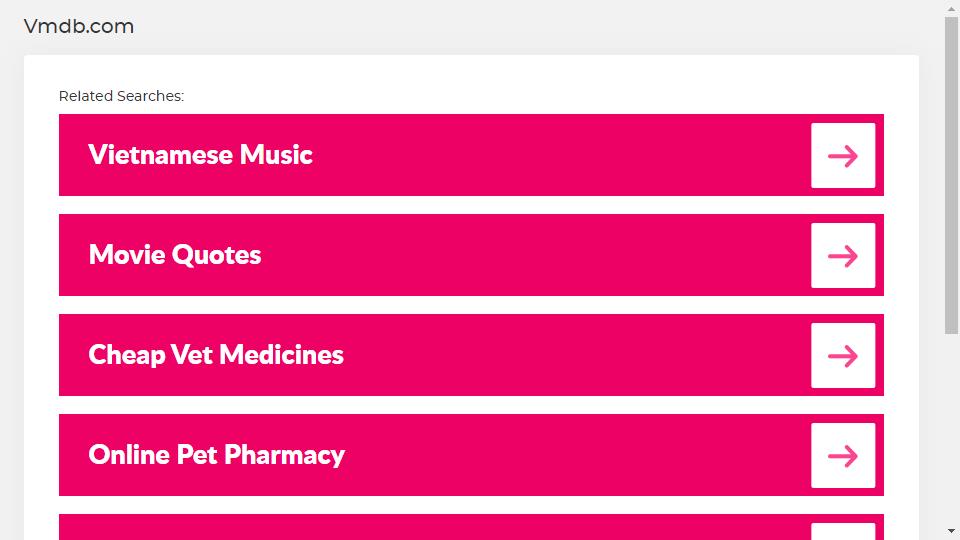Click the Related Searches label

(121, 96)
